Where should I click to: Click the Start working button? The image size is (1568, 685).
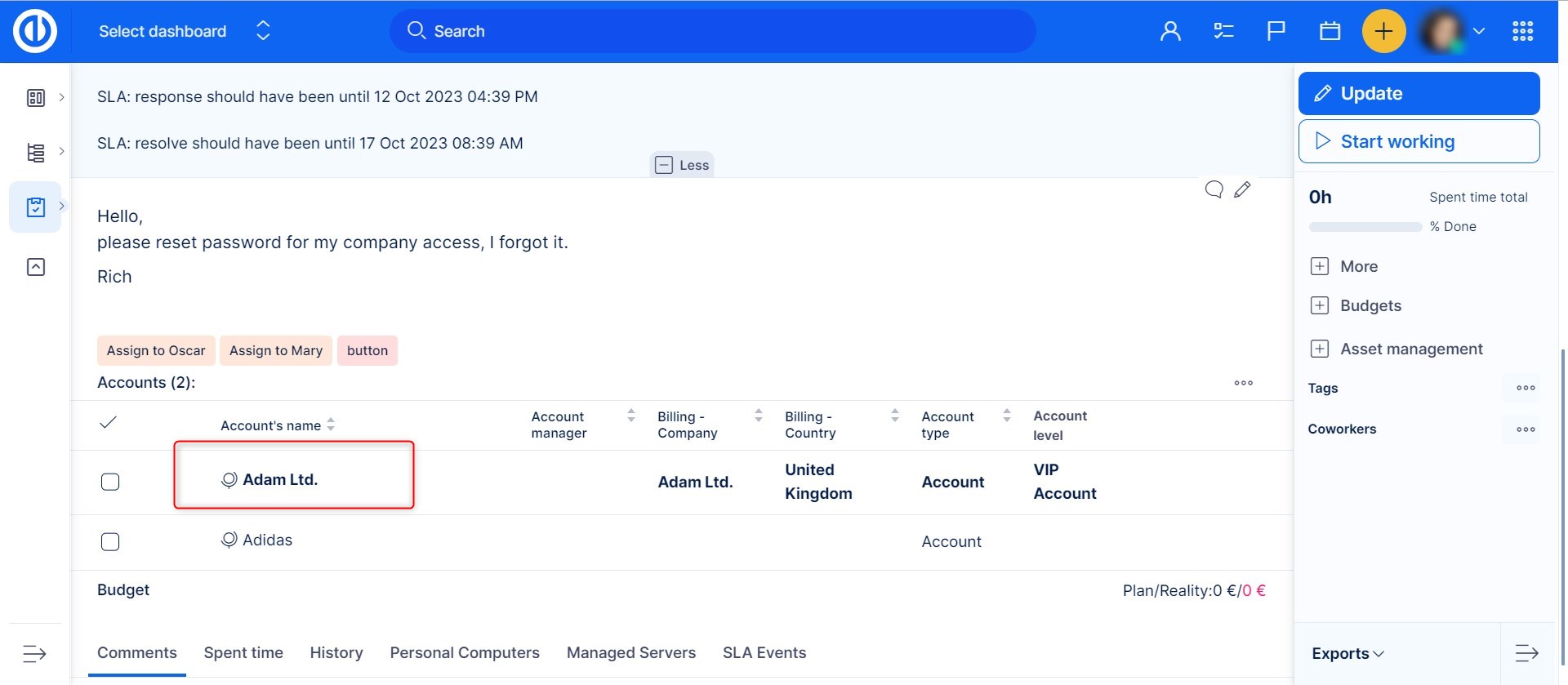(1419, 141)
